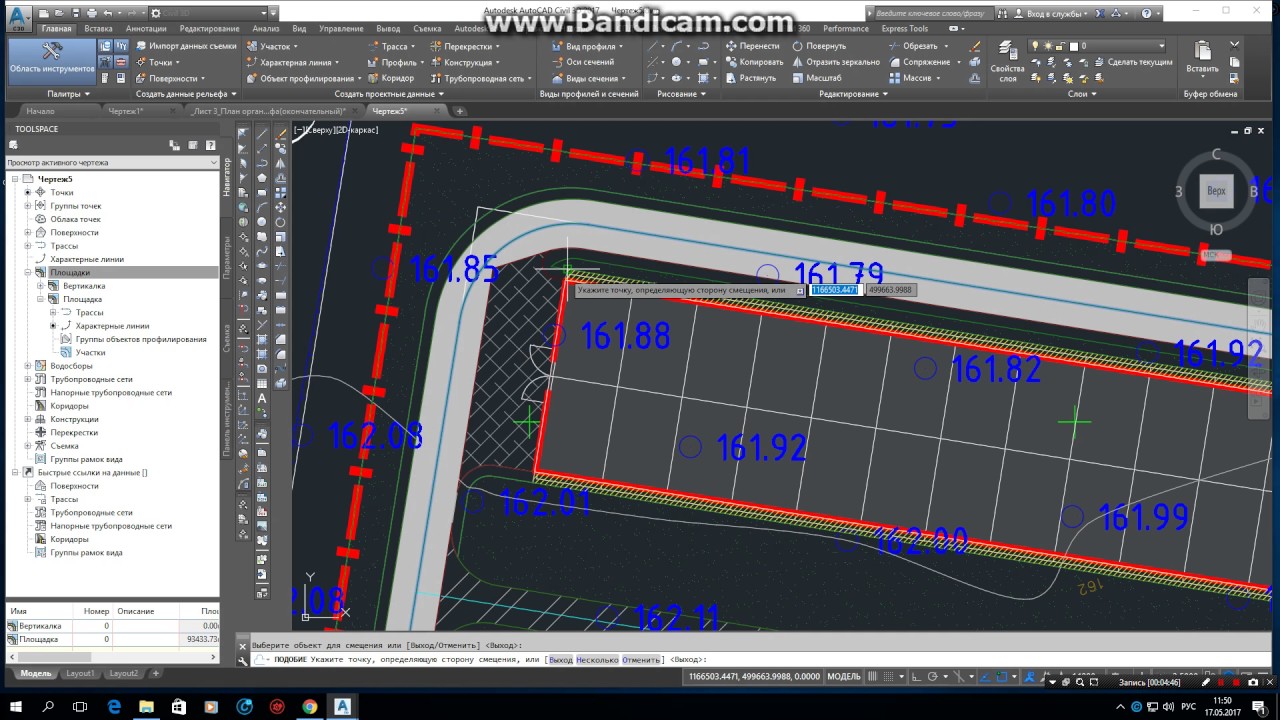Open the 'Участок' dropdown
1280x720 pixels.
point(272,46)
